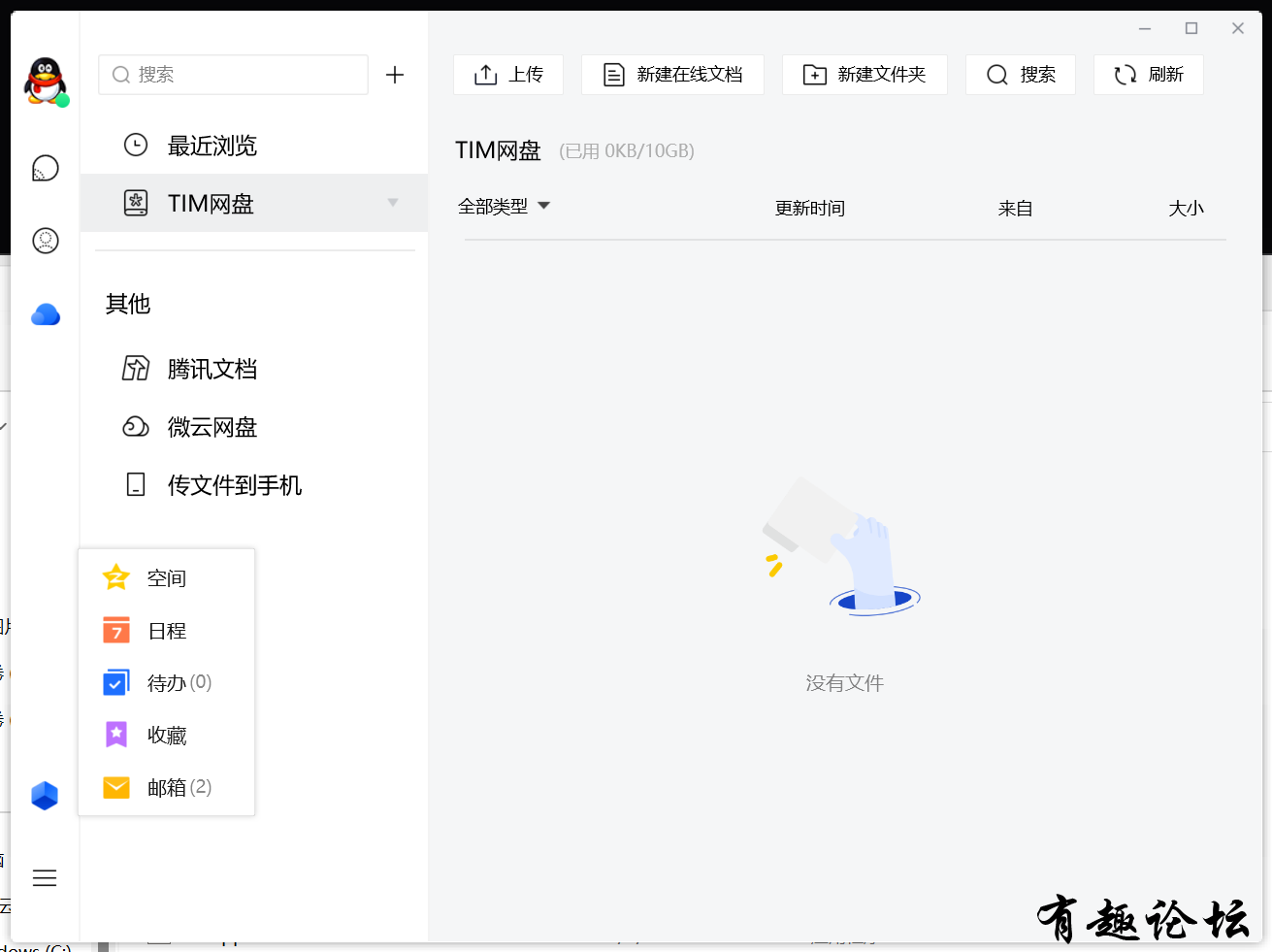Open the 全部类型 filter dropdown

504,206
